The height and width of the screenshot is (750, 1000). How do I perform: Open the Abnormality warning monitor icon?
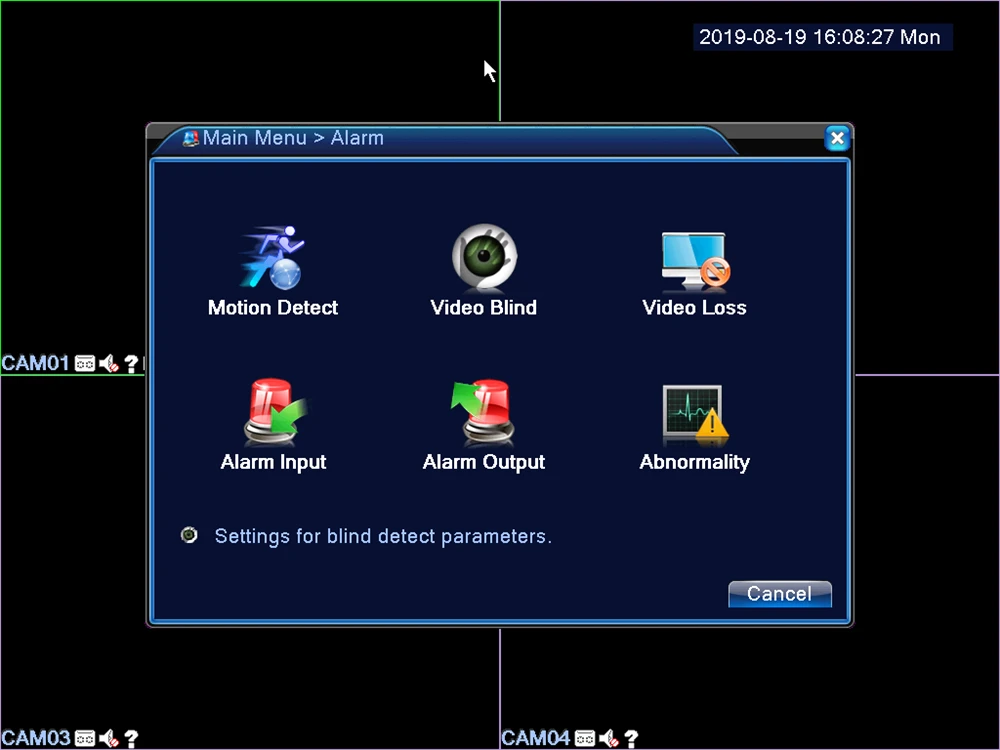coord(695,414)
